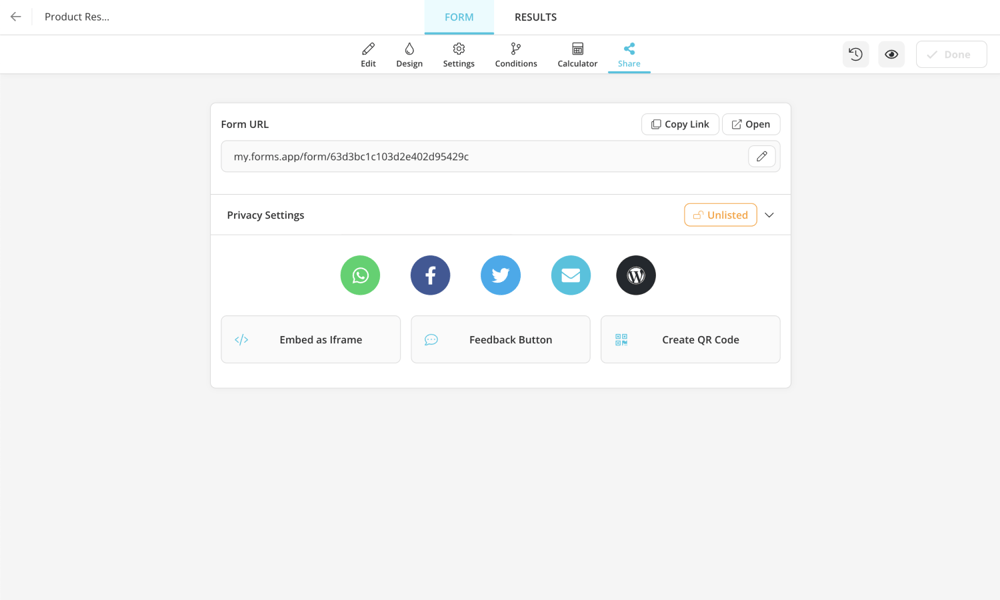
Task: Open the Calculator tool
Action: click(x=577, y=55)
